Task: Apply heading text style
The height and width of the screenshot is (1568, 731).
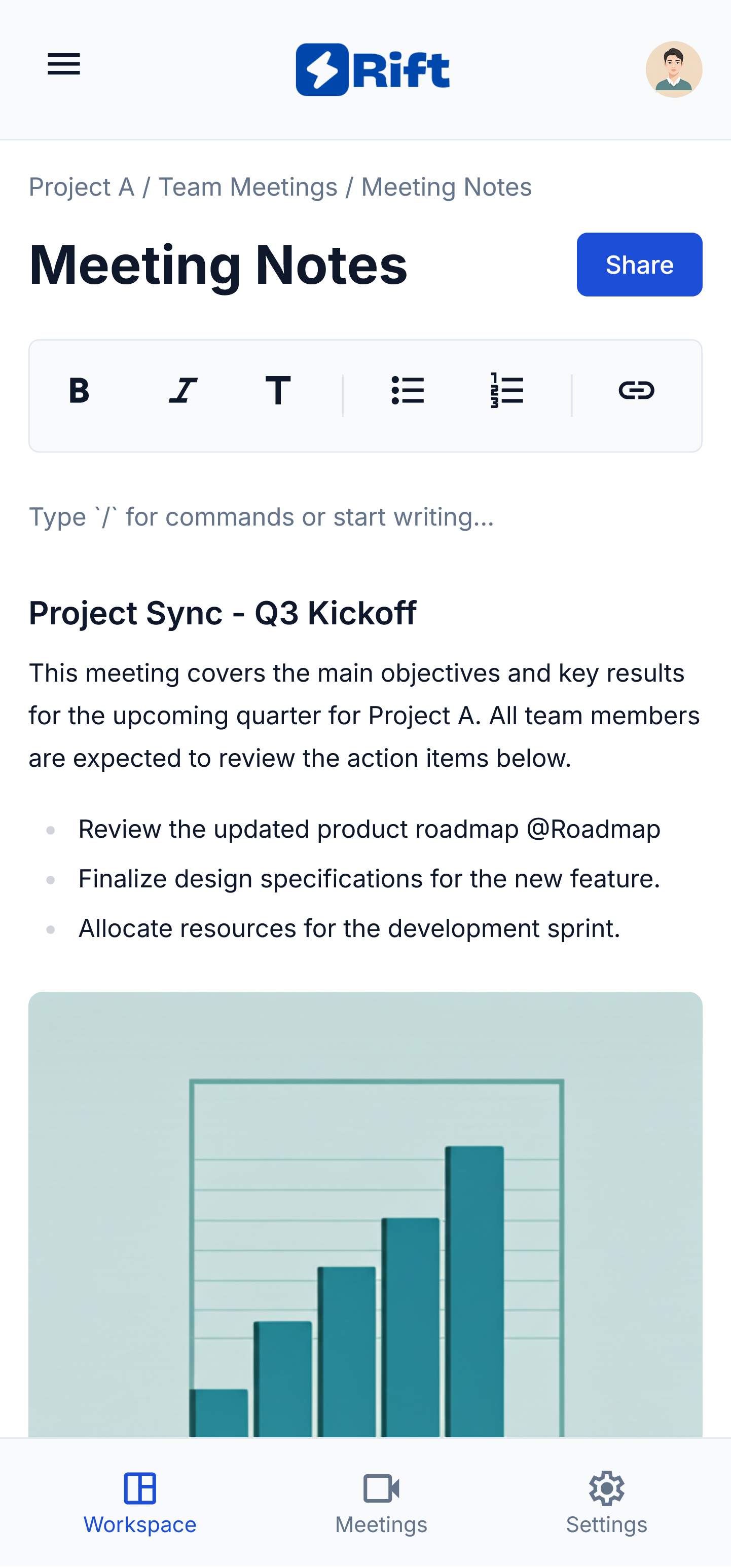Action: (278, 390)
